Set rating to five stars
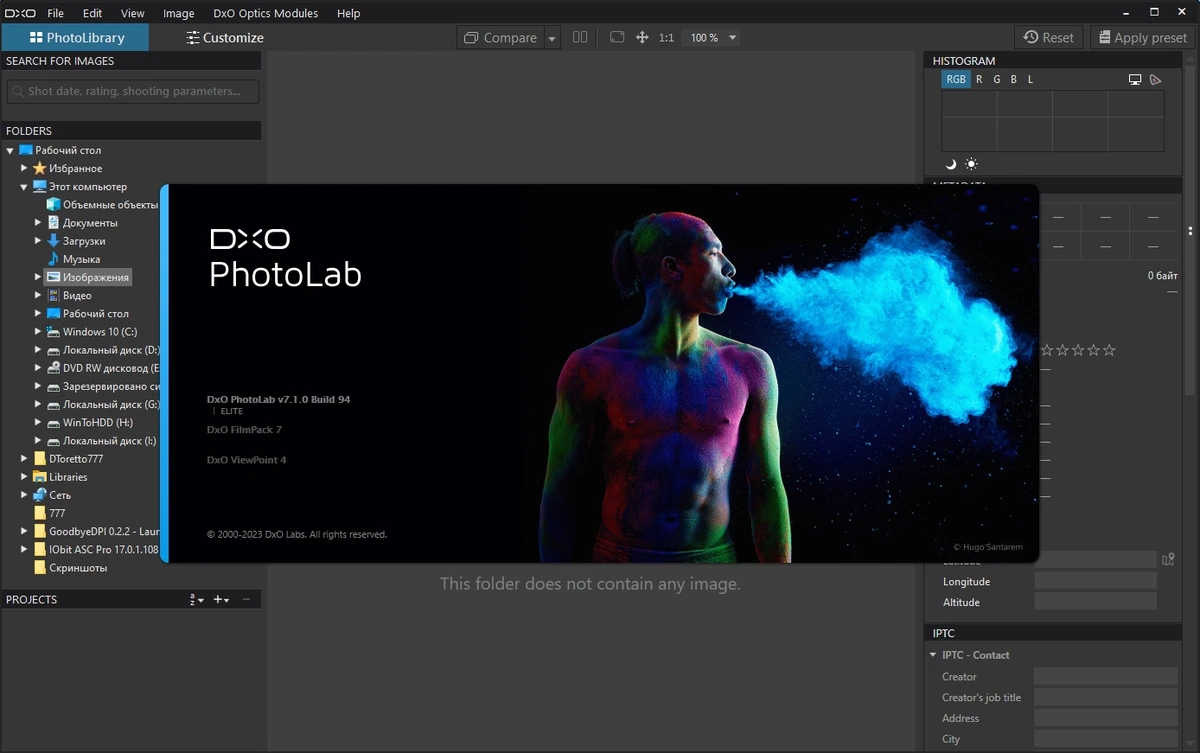 point(1109,350)
